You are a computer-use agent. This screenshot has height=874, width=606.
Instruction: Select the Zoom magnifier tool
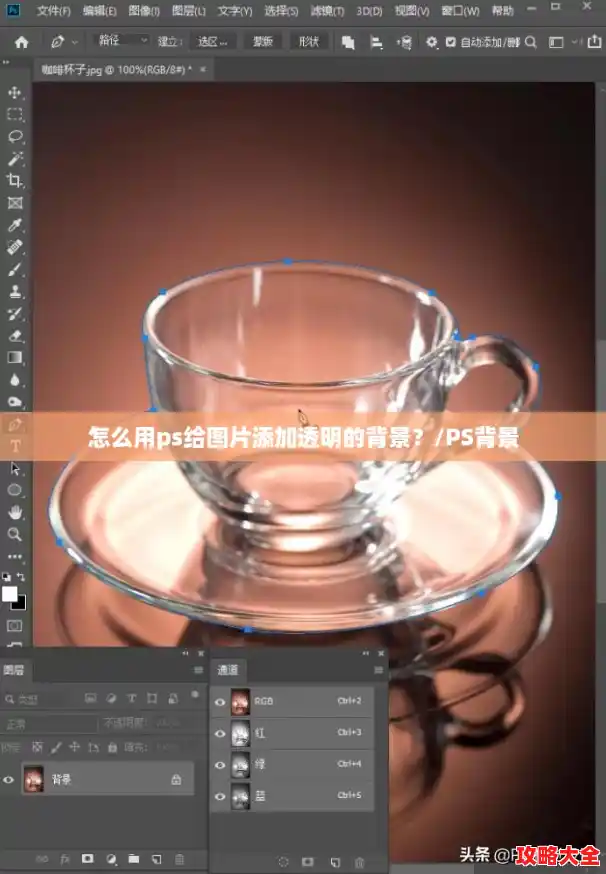tap(15, 534)
